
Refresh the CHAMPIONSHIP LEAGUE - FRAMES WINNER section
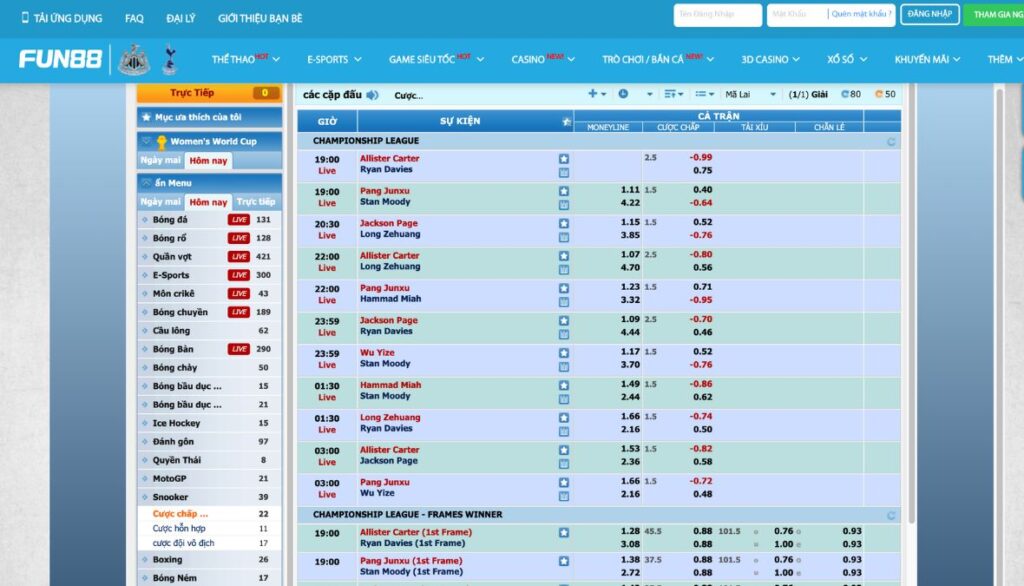pos(891,515)
